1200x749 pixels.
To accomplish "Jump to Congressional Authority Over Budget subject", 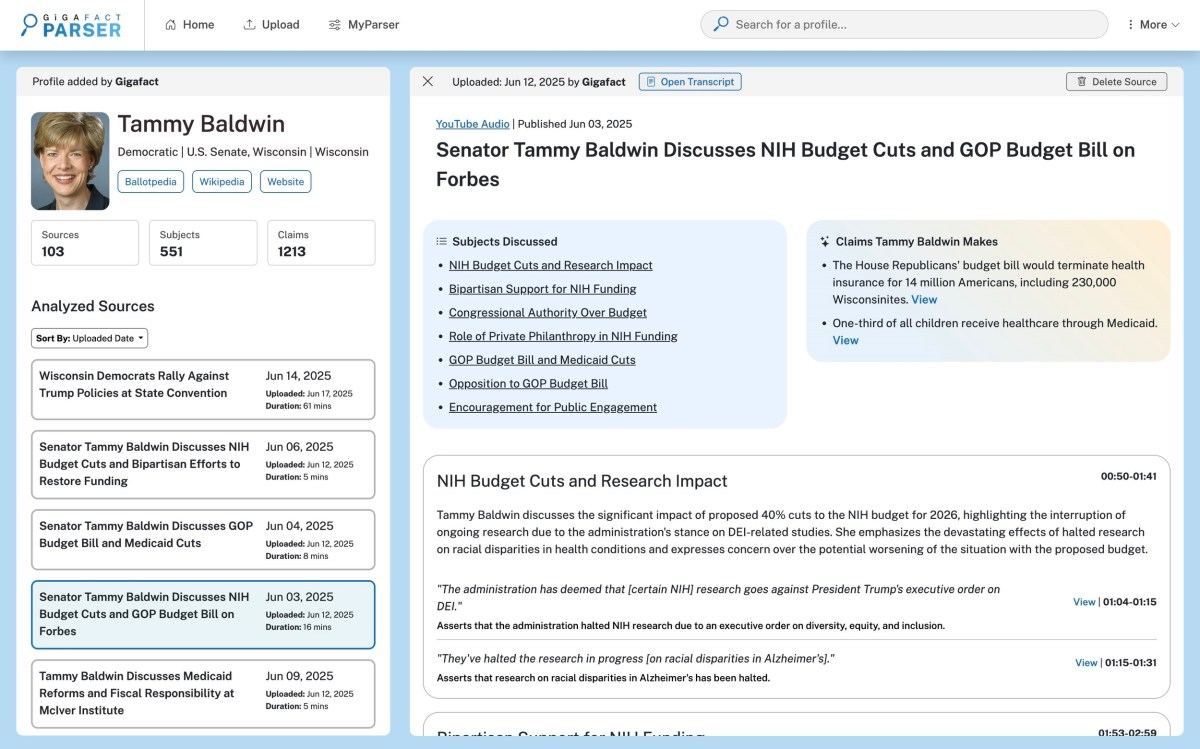I will (x=548, y=313).
